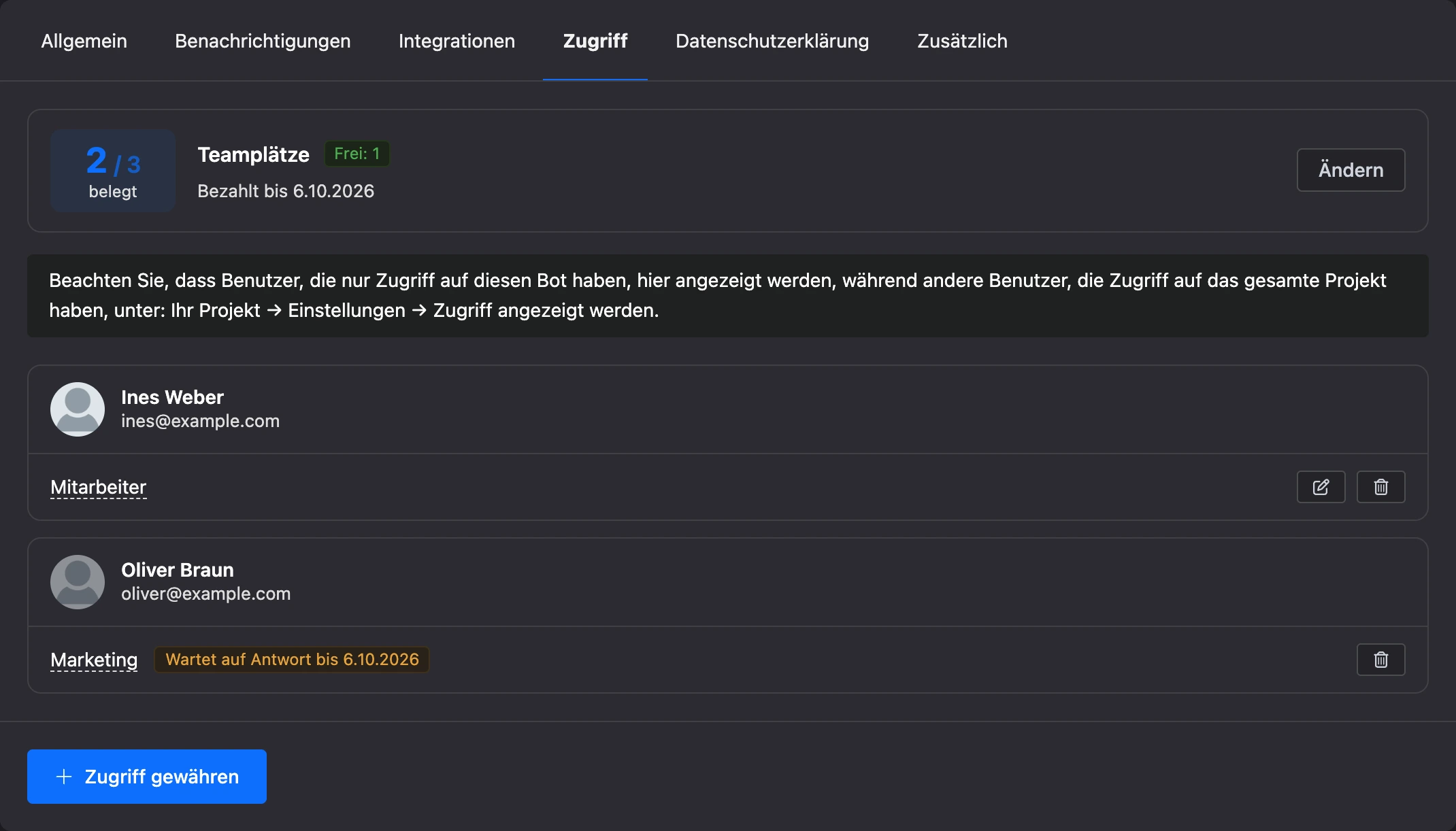Open the Zusätzlich tab
This screenshot has height=831, width=1456.
962,41
